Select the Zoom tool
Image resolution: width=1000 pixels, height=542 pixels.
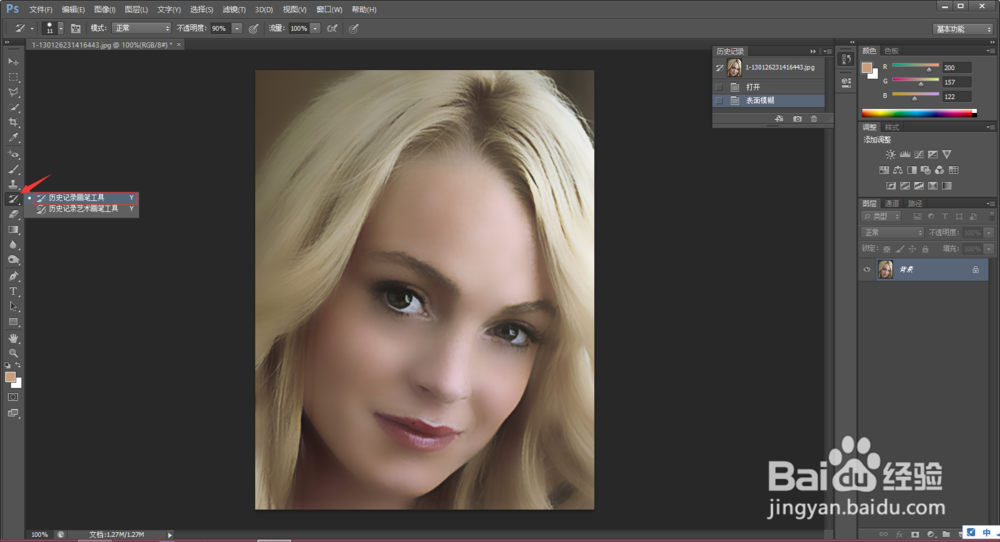pyautogui.click(x=13, y=353)
